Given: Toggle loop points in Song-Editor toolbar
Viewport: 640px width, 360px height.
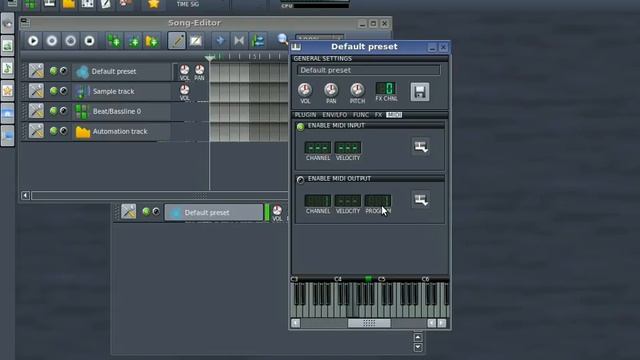Looking at the screenshot, I should [x=239, y=40].
